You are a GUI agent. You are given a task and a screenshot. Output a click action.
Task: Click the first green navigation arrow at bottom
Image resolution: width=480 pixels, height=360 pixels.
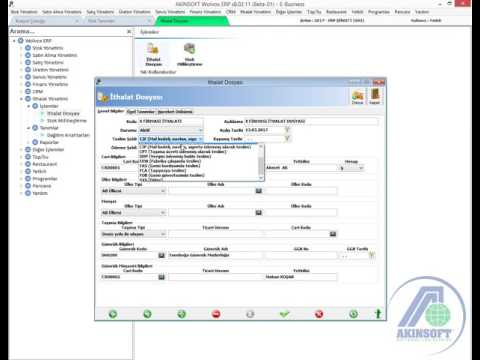click(113, 314)
